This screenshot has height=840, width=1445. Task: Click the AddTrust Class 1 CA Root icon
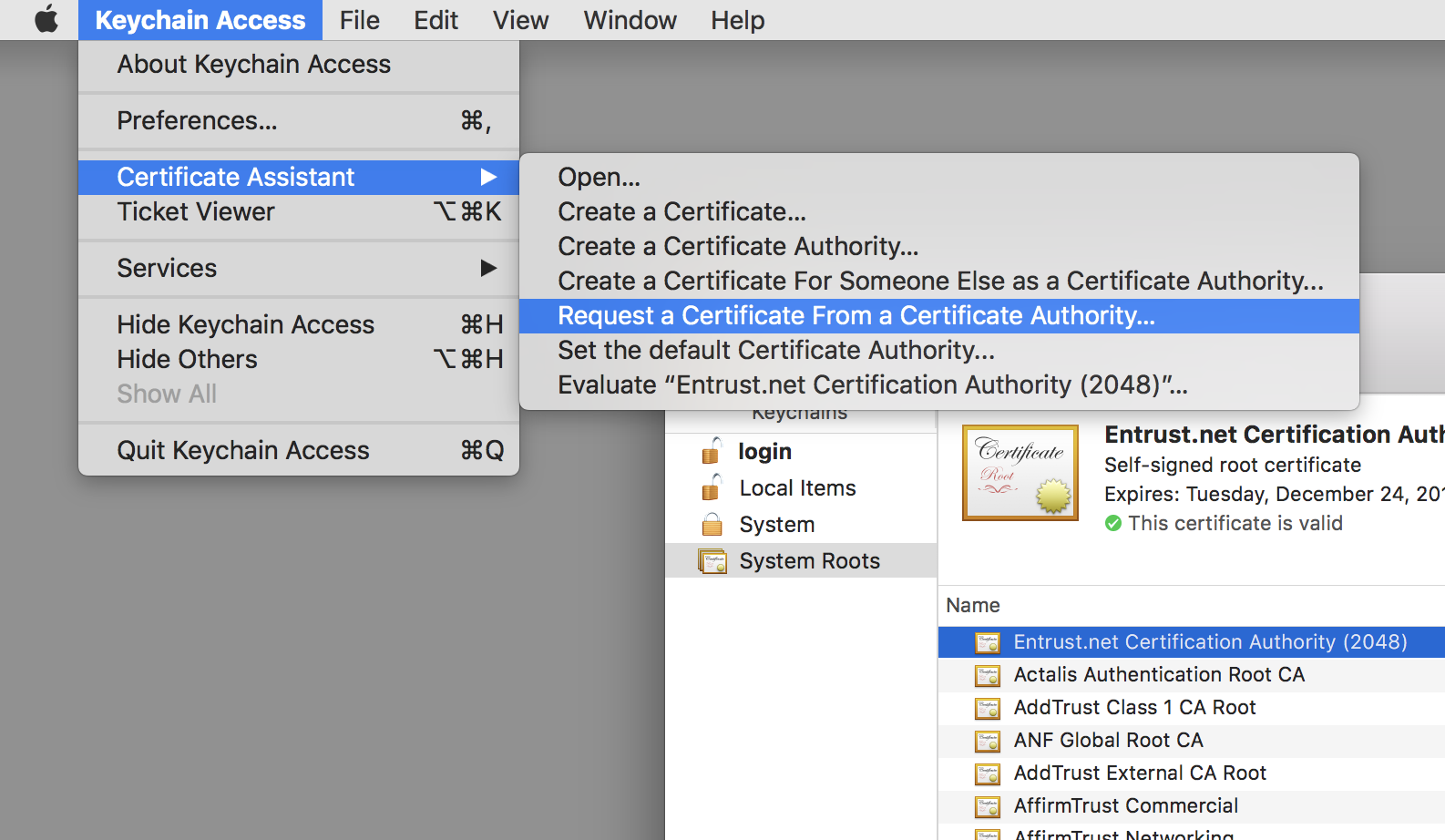[988, 708]
